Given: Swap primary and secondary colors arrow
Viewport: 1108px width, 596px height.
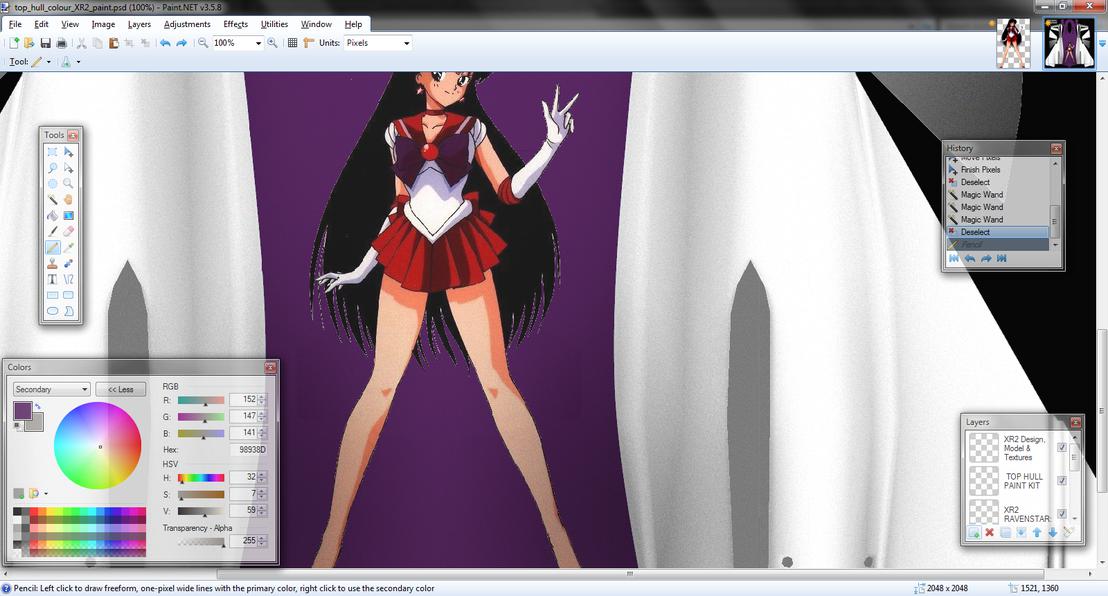Looking at the screenshot, I should (37, 407).
